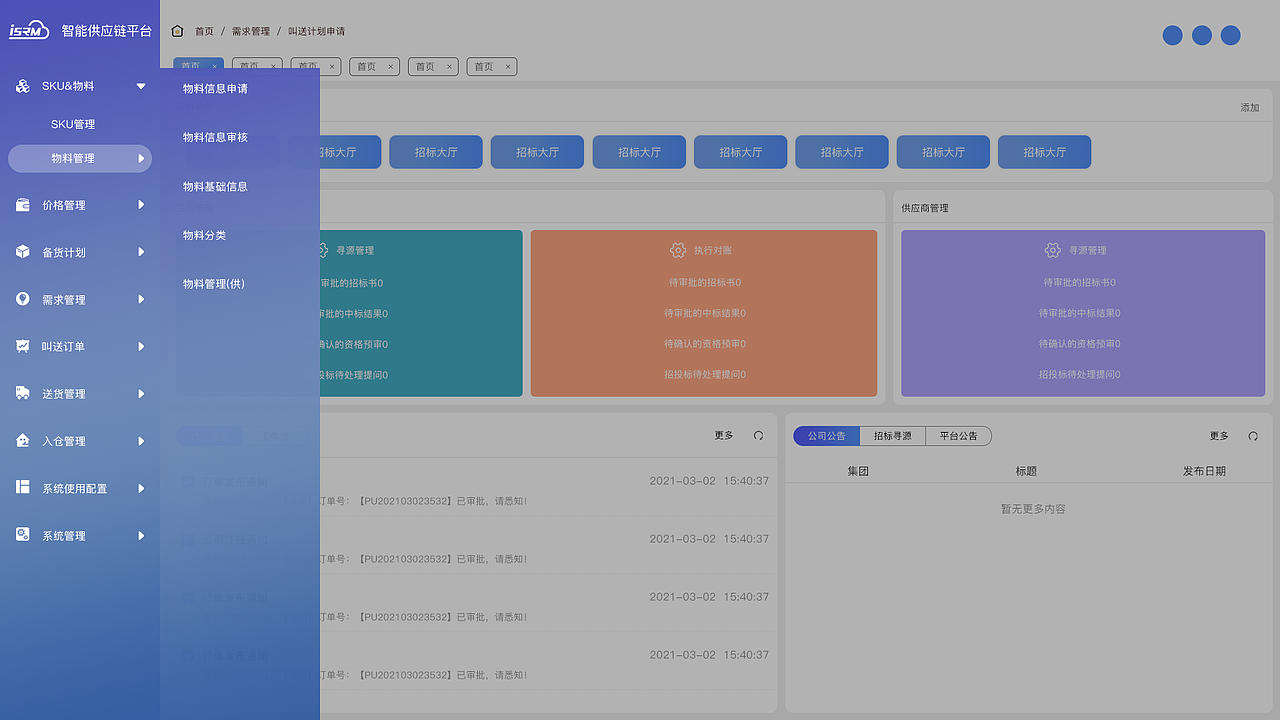Viewport: 1280px width, 720px height.
Task: Click the 价格管理 sidebar label
Action: 63,205
